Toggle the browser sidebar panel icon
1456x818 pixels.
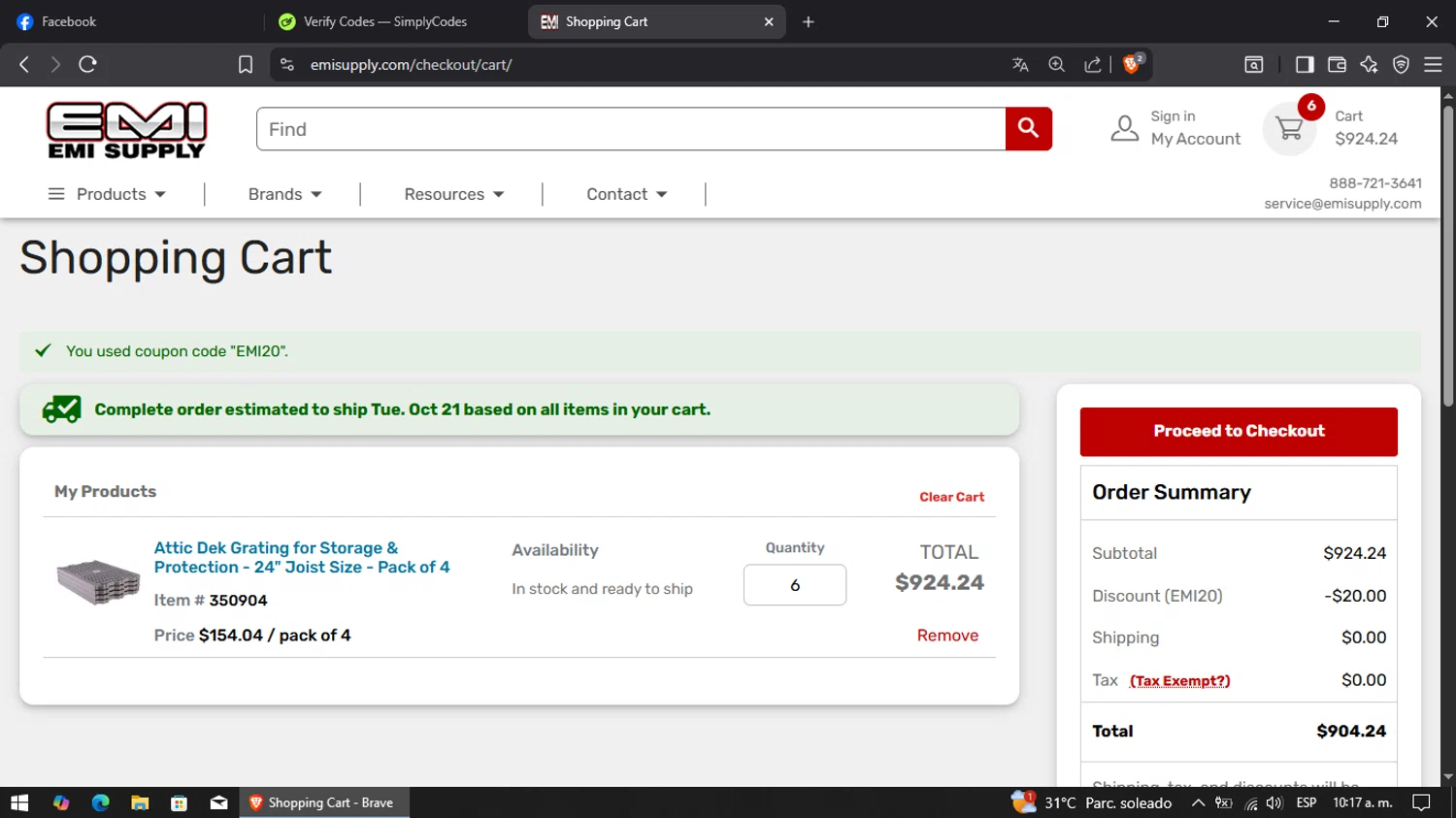[1305, 64]
